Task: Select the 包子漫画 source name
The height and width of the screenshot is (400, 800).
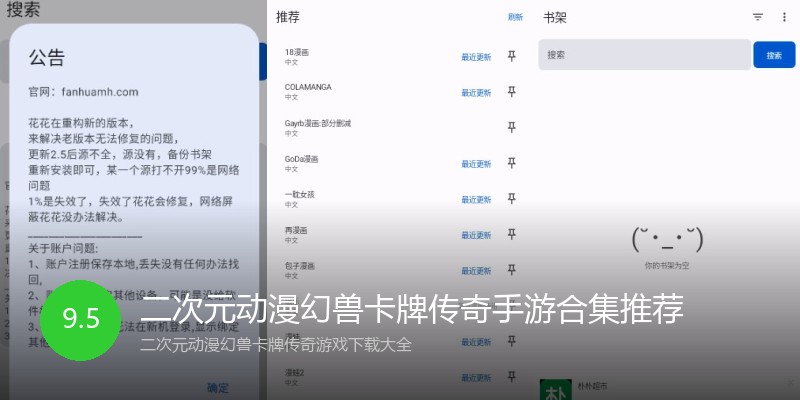Action: (299, 266)
